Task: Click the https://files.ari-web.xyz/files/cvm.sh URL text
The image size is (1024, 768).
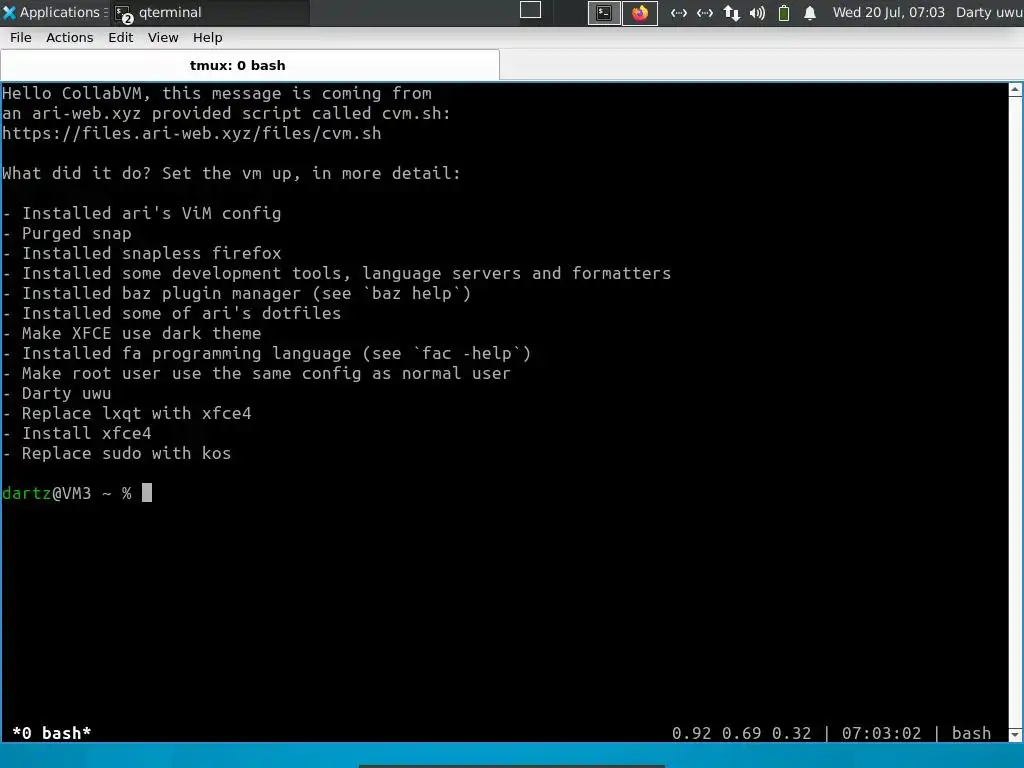Action: click(x=191, y=133)
